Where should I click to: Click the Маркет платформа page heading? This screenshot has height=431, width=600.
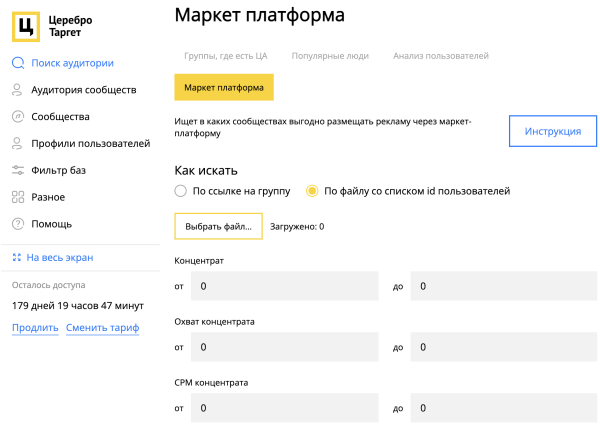coord(259,15)
